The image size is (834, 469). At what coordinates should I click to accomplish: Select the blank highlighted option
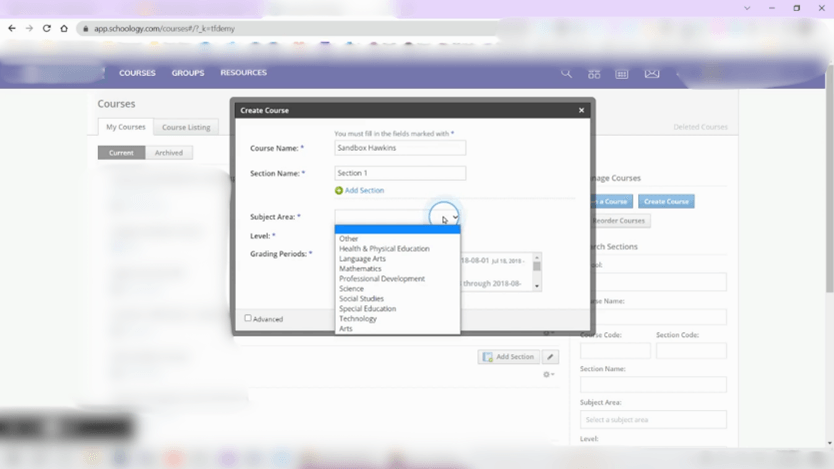pyautogui.click(x=397, y=229)
